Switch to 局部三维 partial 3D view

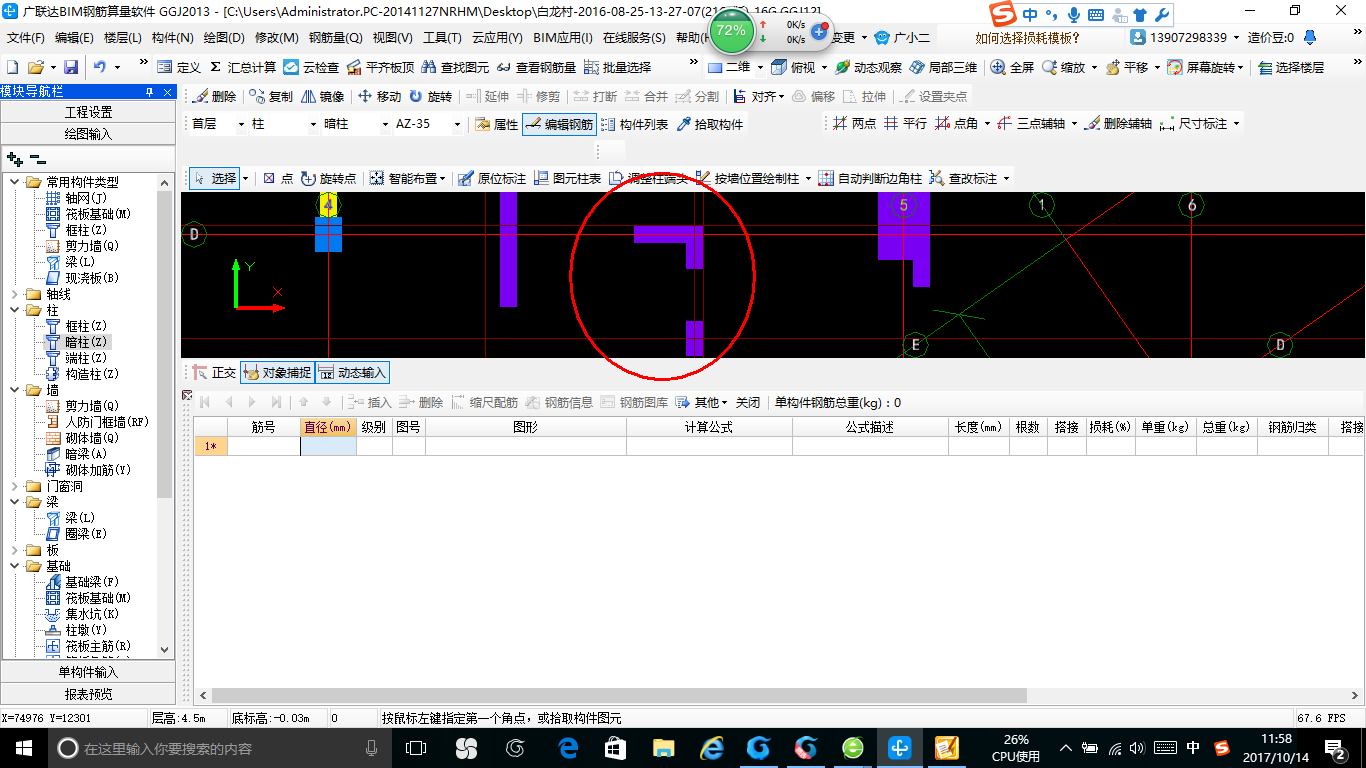tap(943, 67)
